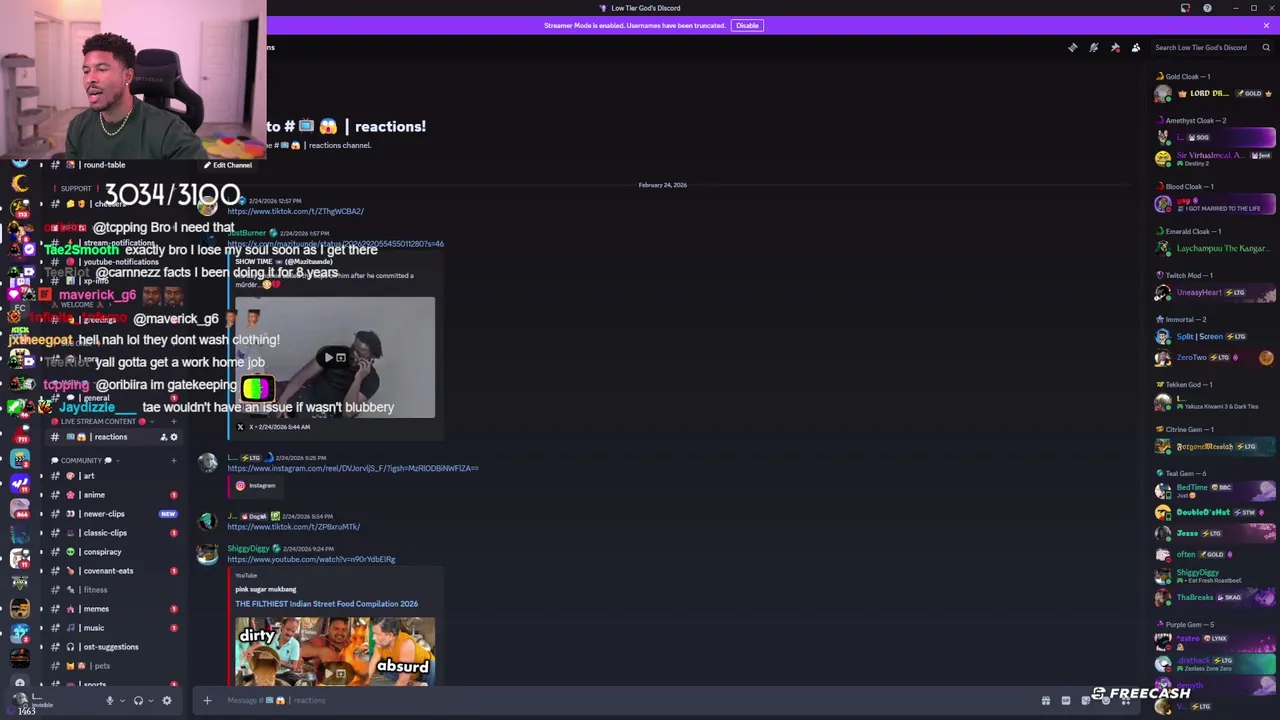Open ShiggyDiggy's username in chat

248,548
